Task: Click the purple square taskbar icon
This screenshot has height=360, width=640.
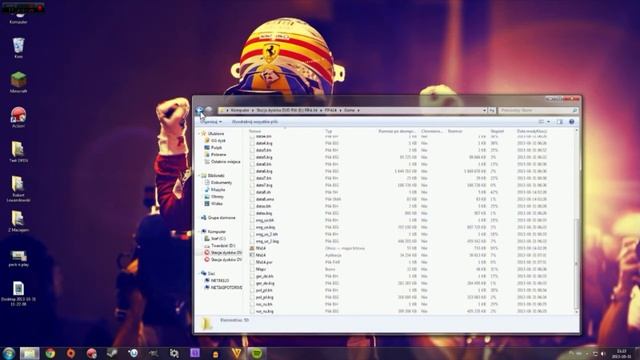Action: 195,353
